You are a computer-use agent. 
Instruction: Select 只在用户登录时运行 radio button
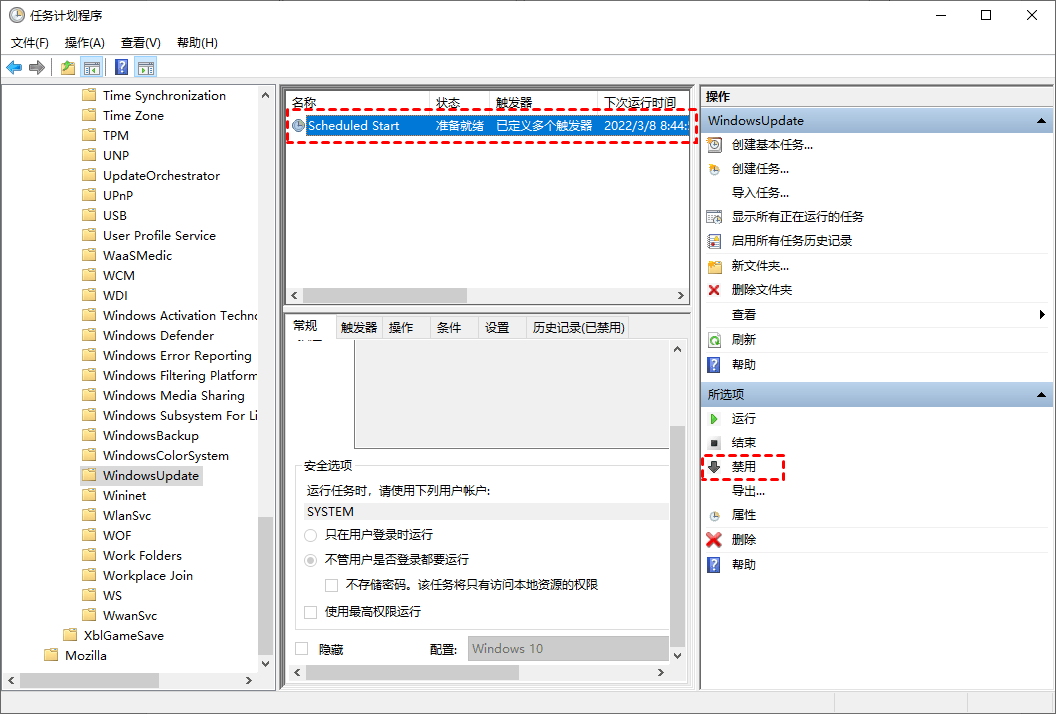point(310,536)
